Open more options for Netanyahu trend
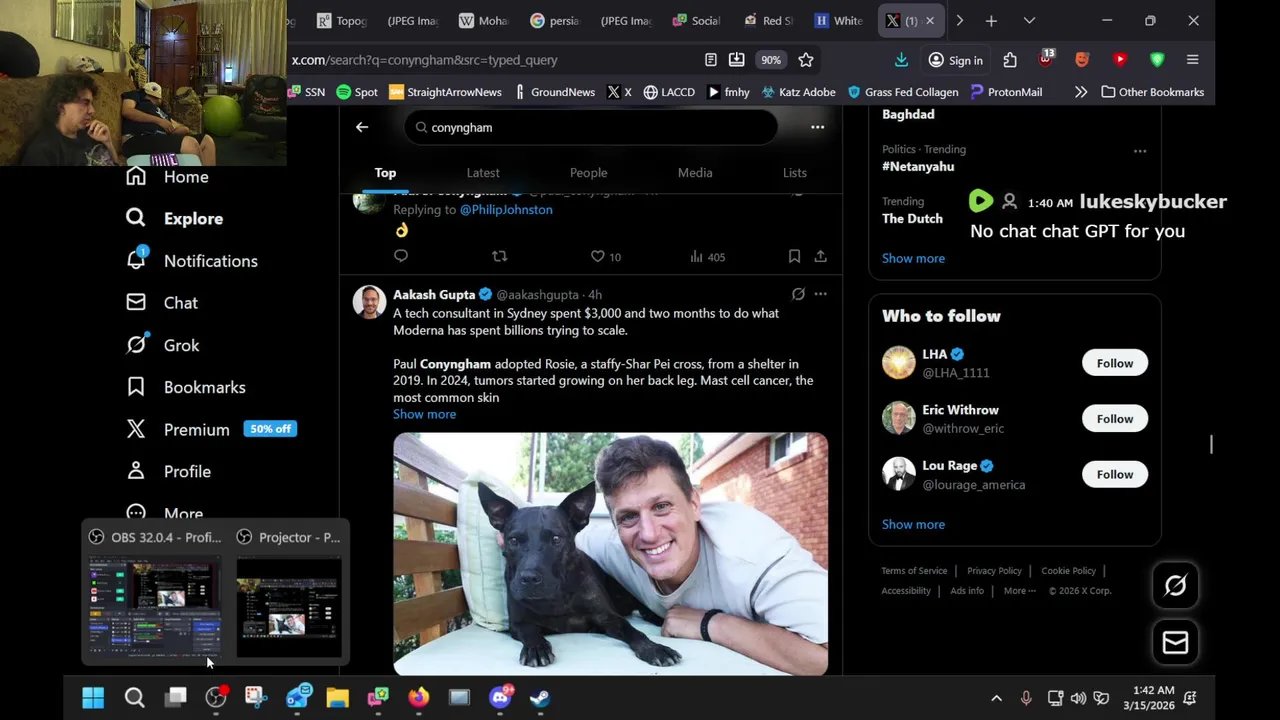The image size is (1280, 720). point(1139,151)
